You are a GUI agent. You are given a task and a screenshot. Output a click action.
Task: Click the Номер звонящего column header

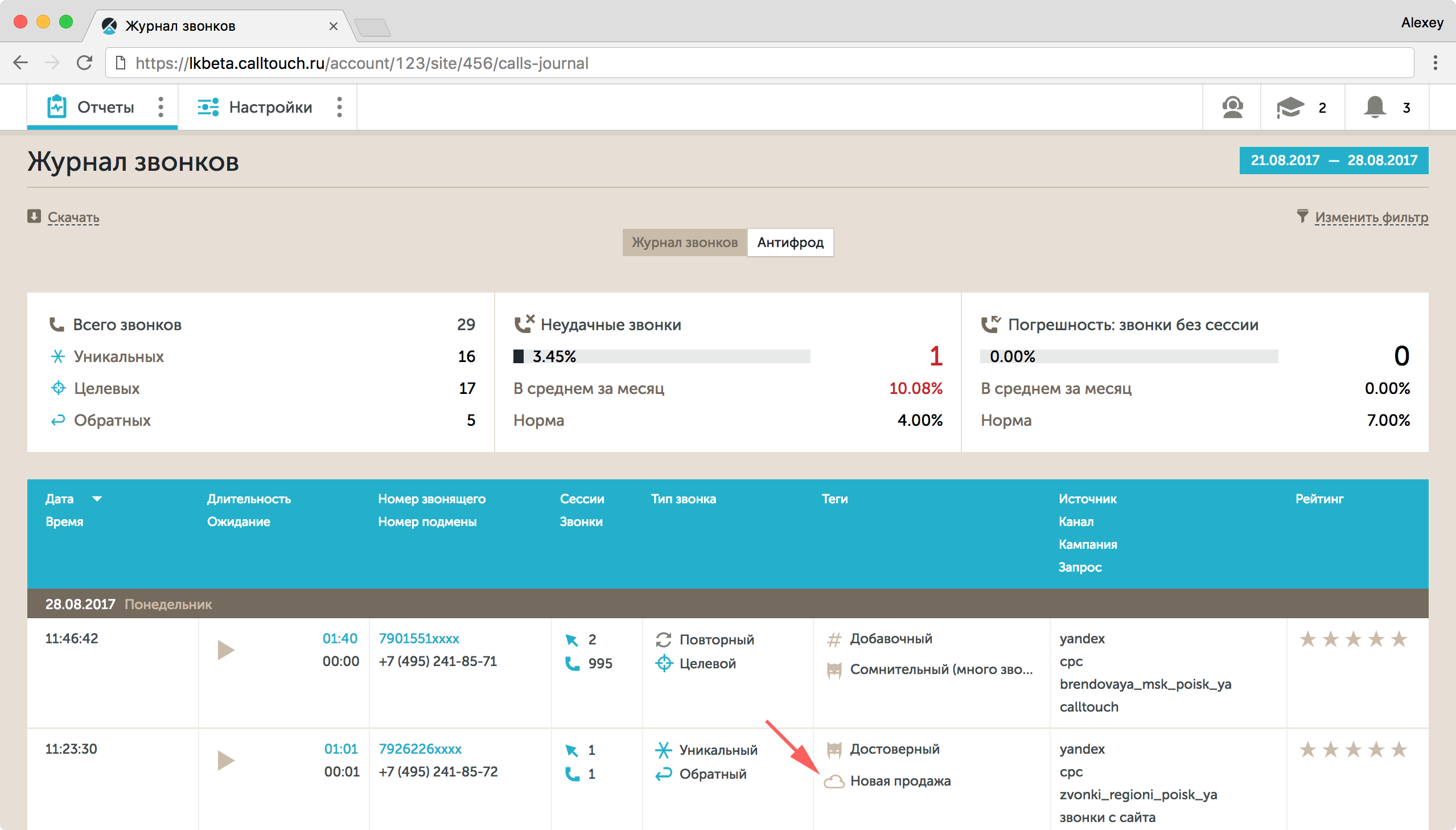(x=431, y=499)
